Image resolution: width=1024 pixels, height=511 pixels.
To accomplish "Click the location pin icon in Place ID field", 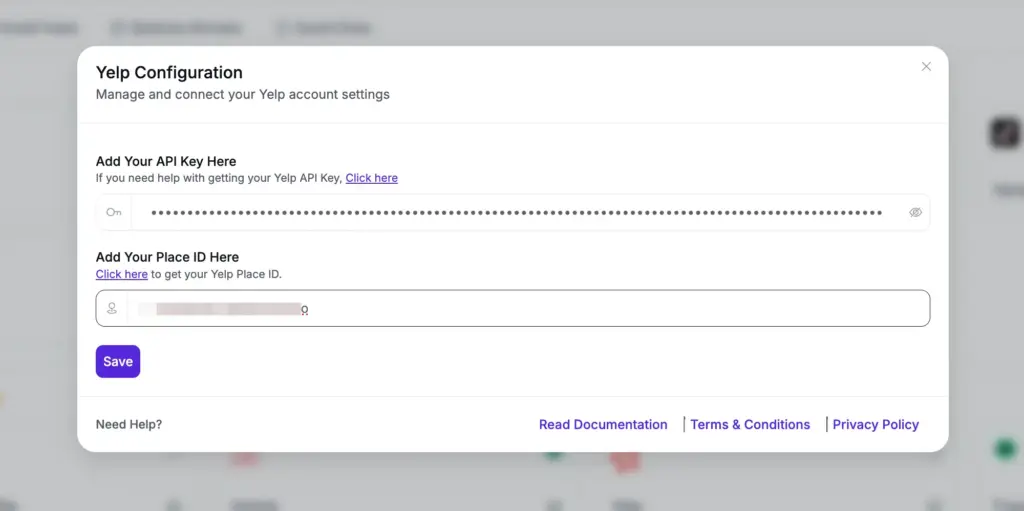I will (x=112, y=308).
